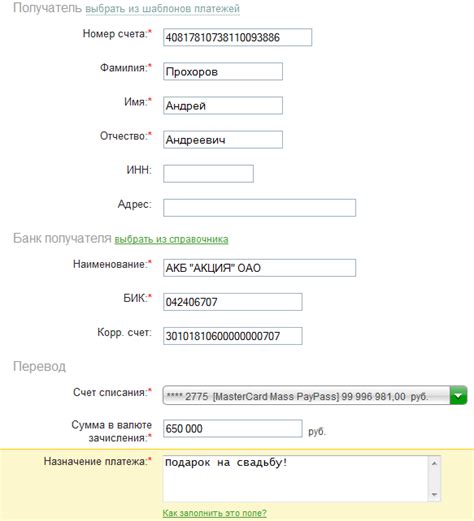Image resolution: width=474 pixels, height=521 pixels.
Task: Click the empty Адрес field
Action: point(259,208)
